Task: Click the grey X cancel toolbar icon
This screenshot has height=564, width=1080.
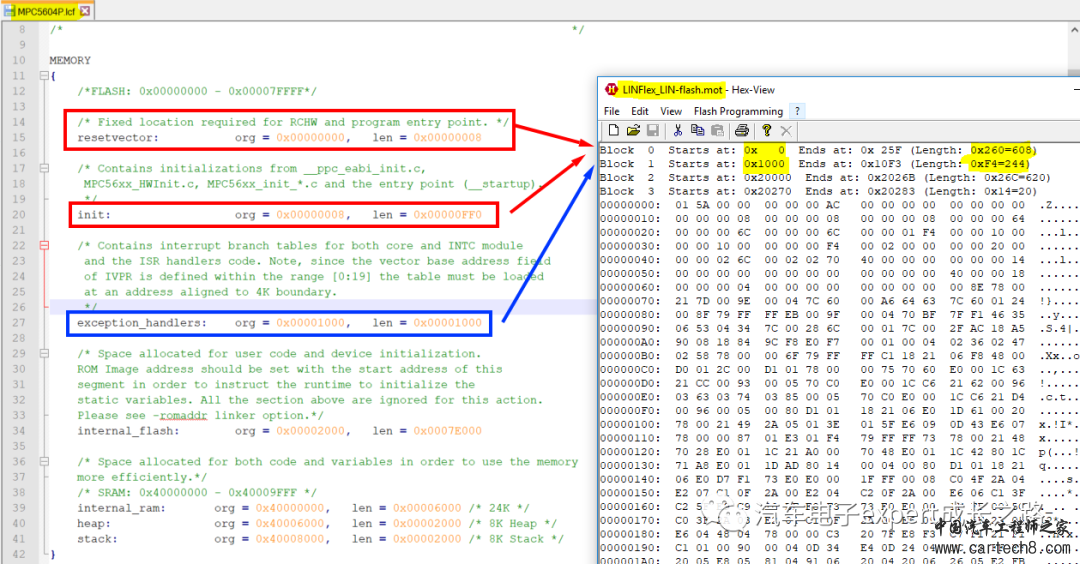Action: pos(786,130)
